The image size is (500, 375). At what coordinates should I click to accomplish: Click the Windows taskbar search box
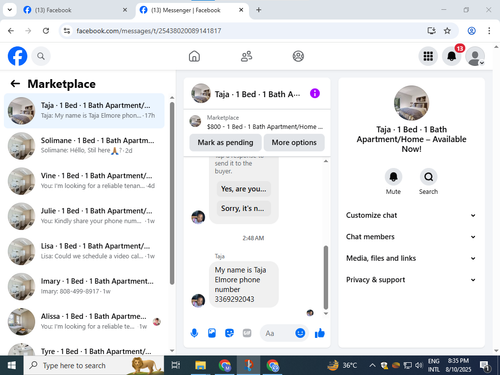94,366
